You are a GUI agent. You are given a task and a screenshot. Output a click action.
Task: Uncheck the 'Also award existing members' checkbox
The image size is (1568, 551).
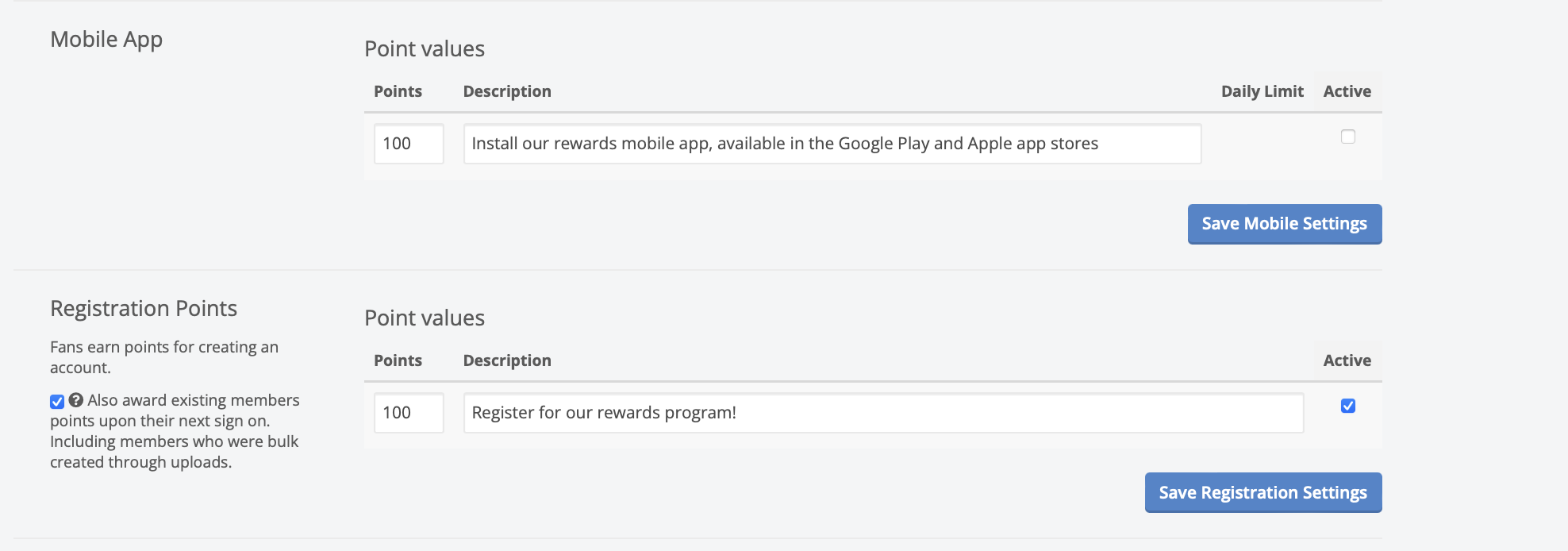coord(57,402)
